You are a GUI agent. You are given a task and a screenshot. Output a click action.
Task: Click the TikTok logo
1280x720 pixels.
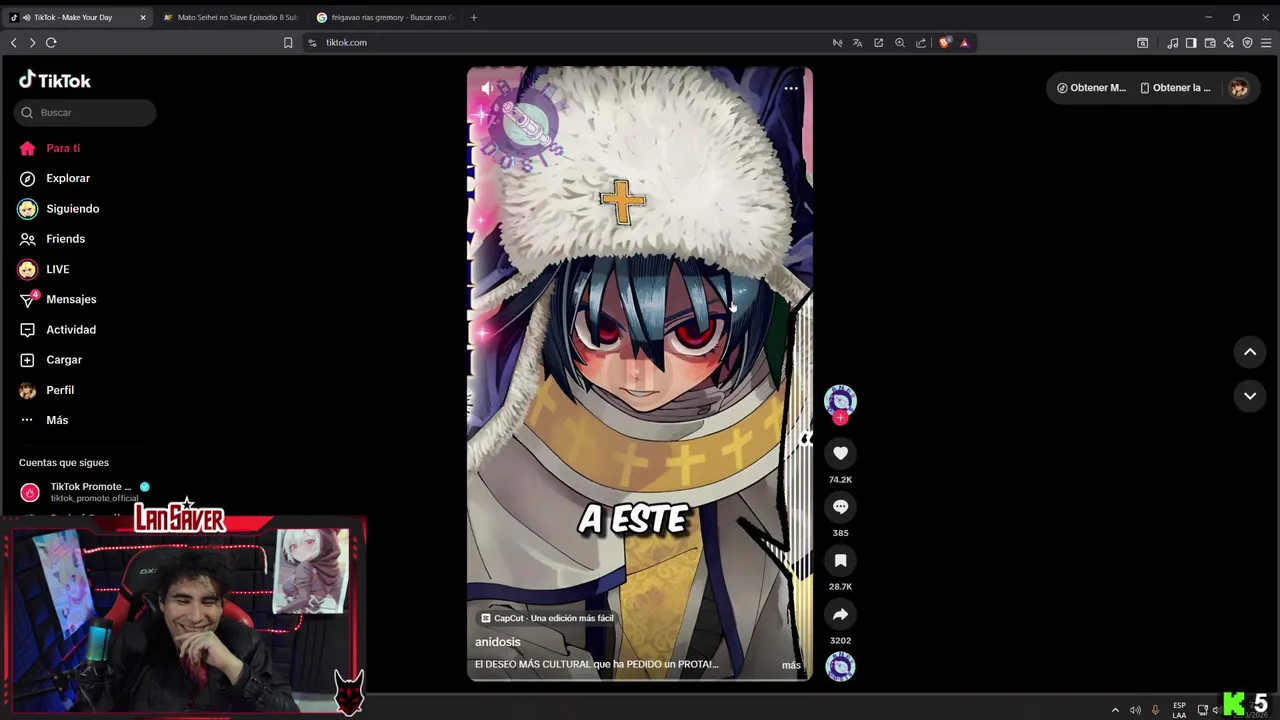tap(55, 80)
